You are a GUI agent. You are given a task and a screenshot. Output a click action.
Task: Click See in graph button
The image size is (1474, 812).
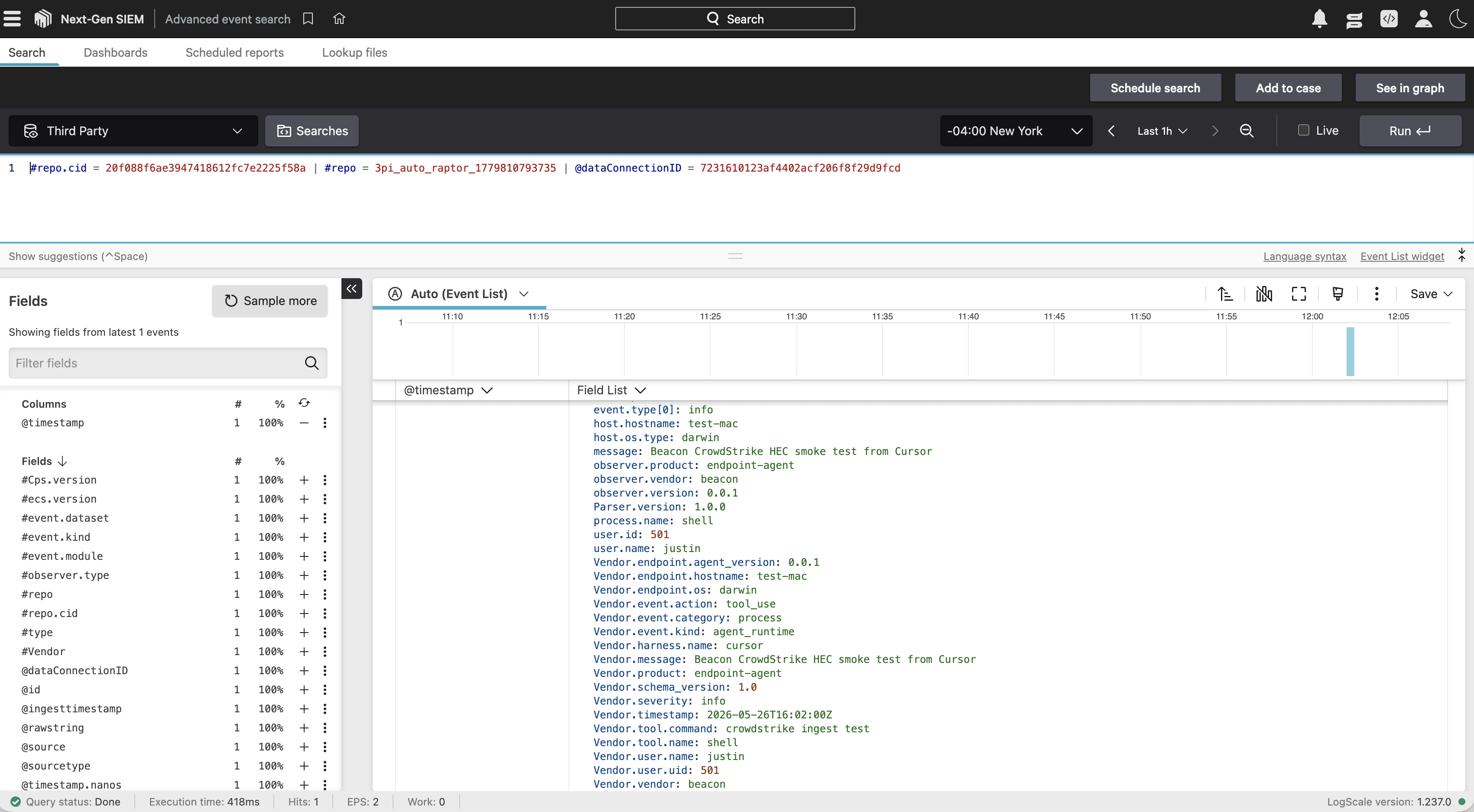pos(1410,88)
